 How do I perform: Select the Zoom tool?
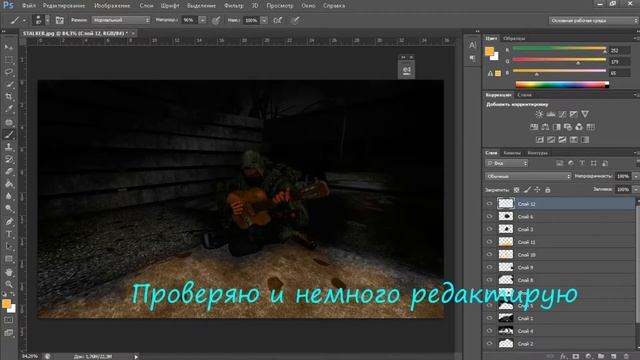pyautogui.click(x=9, y=284)
